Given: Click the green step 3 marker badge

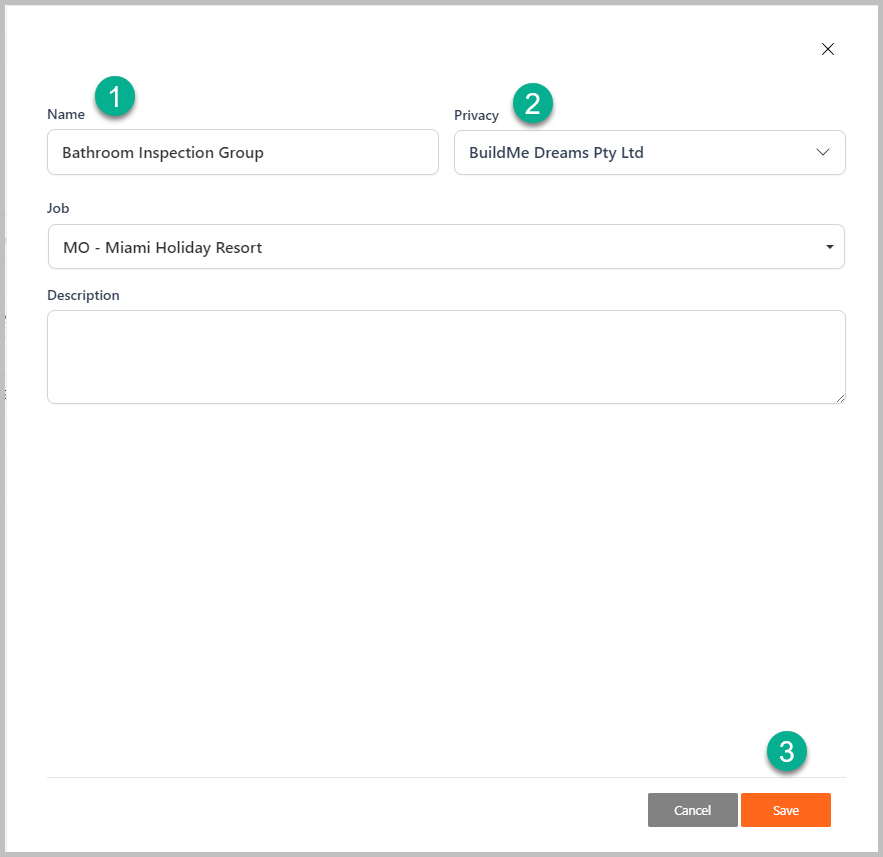Looking at the screenshot, I should (786, 752).
